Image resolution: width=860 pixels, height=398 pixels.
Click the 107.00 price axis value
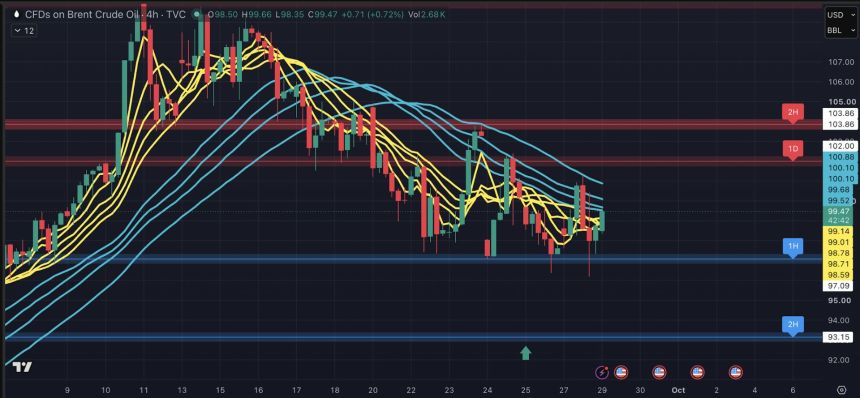(841, 62)
